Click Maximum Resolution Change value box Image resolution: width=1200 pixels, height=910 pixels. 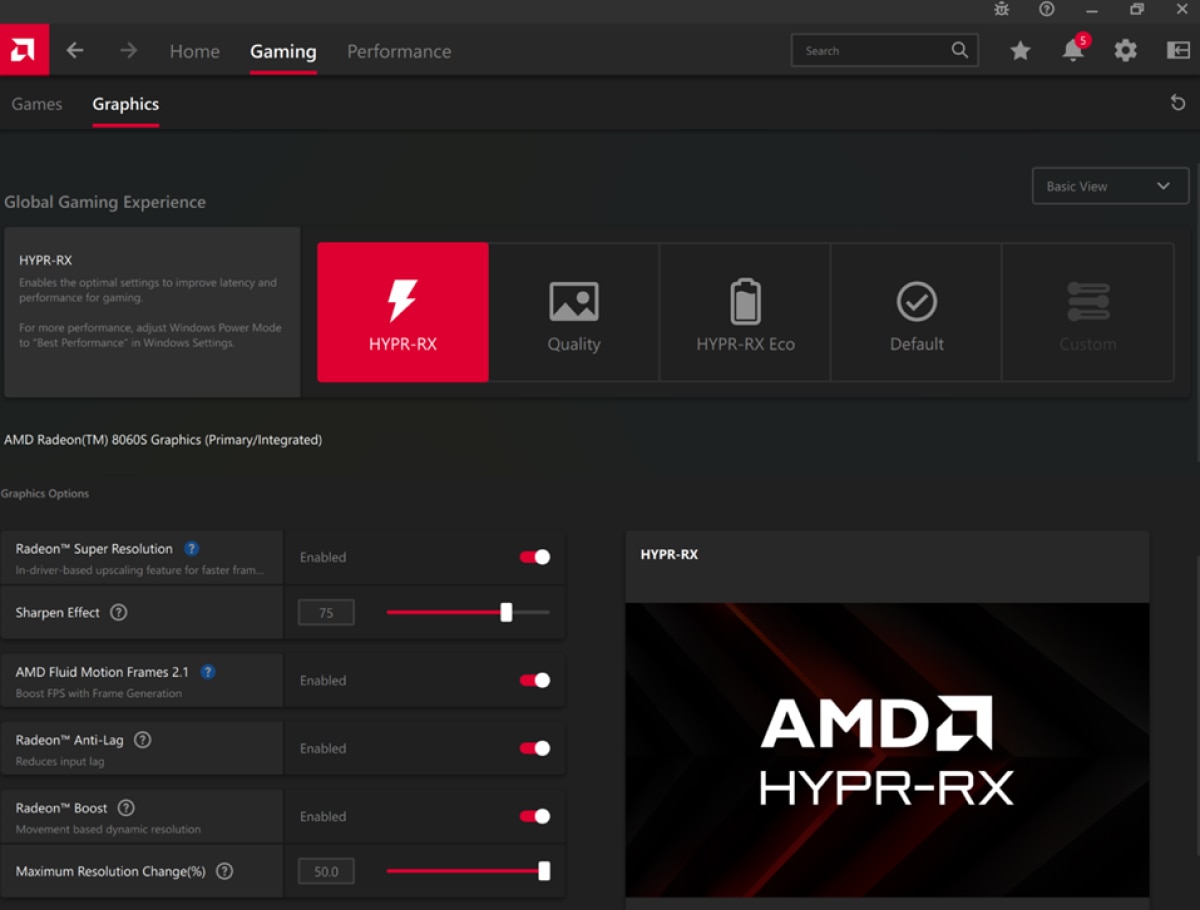326,872
